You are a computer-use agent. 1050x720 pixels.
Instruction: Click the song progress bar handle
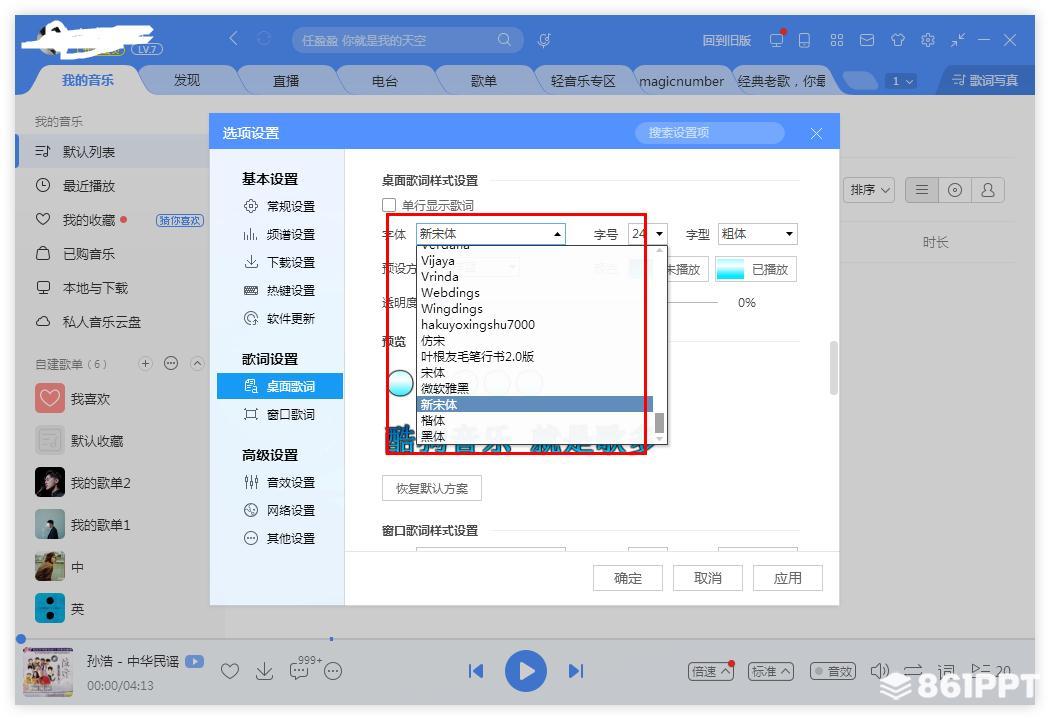tap(21, 639)
